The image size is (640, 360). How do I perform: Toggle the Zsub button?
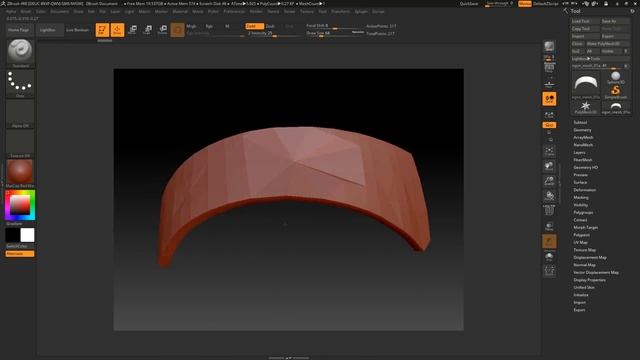click(x=270, y=26)
